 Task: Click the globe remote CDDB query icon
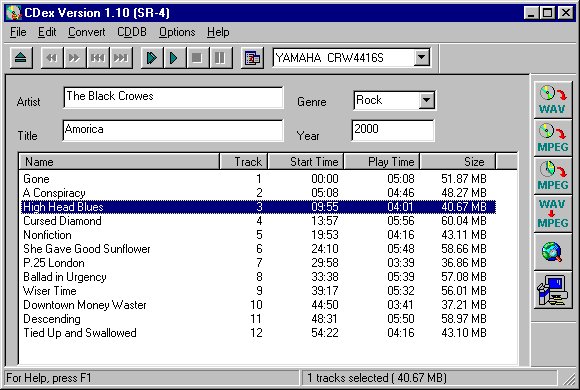pyautogui.click(x=553, y=252)
